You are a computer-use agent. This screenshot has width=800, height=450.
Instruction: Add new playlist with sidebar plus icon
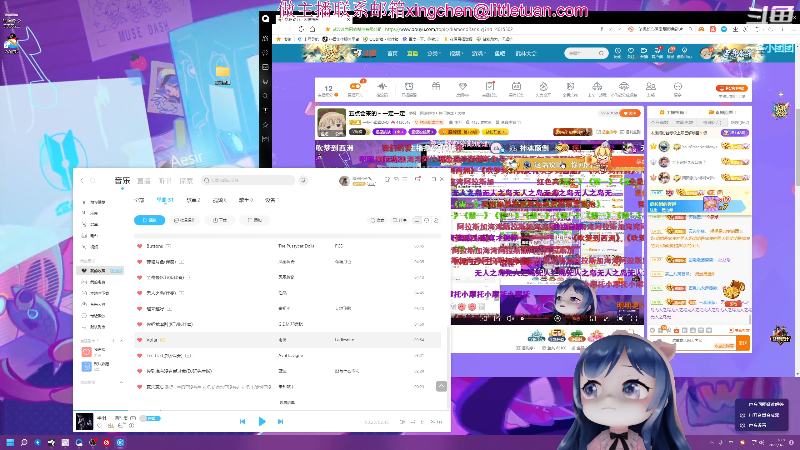coord(113,341)
